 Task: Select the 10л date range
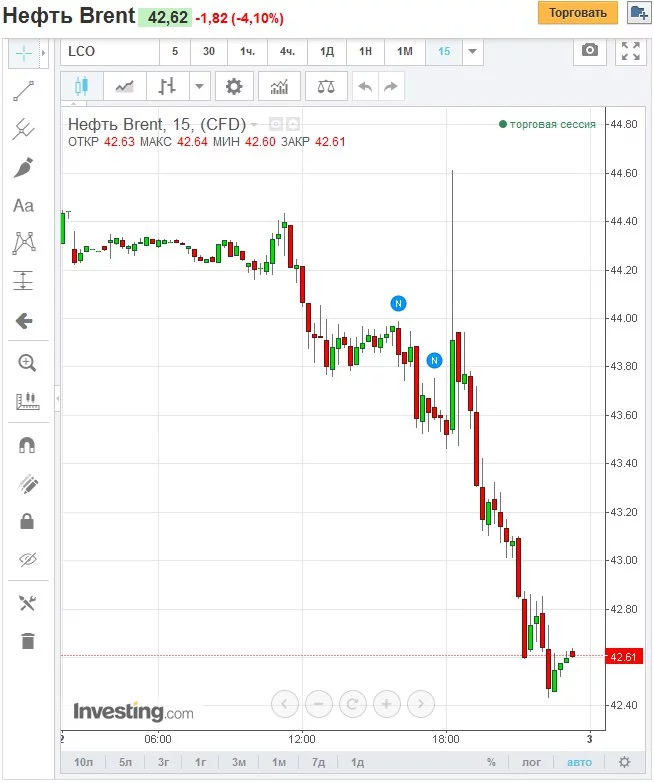[x=83, y=763]
